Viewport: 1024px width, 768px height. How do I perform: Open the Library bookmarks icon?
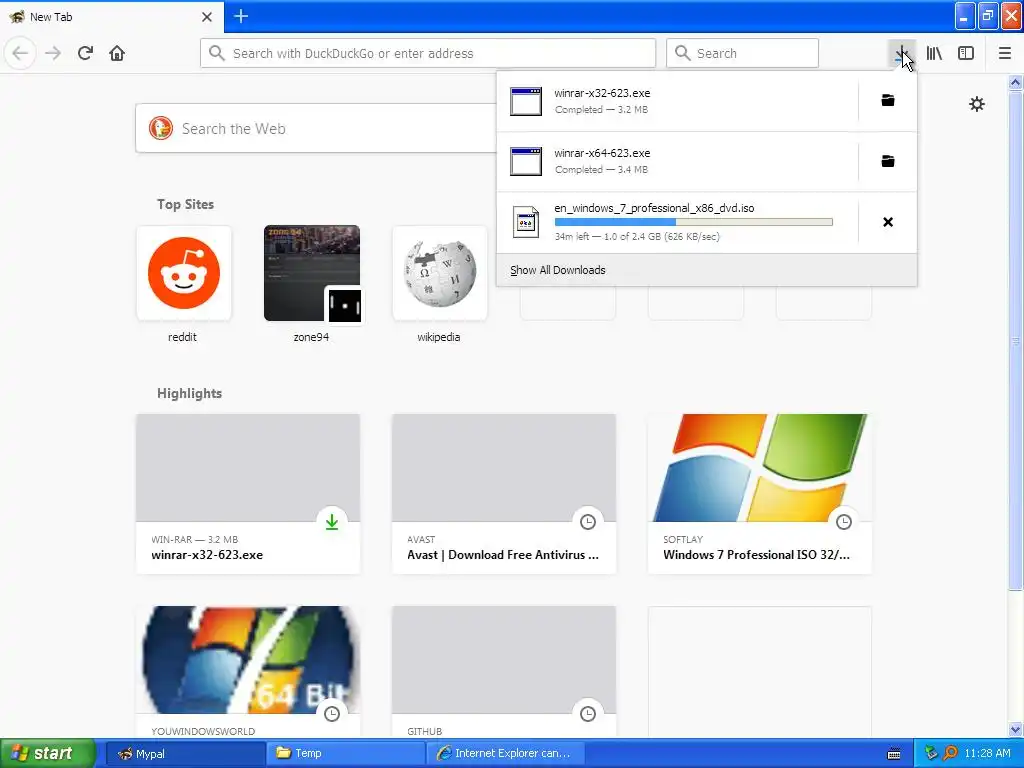click(934, 53)
